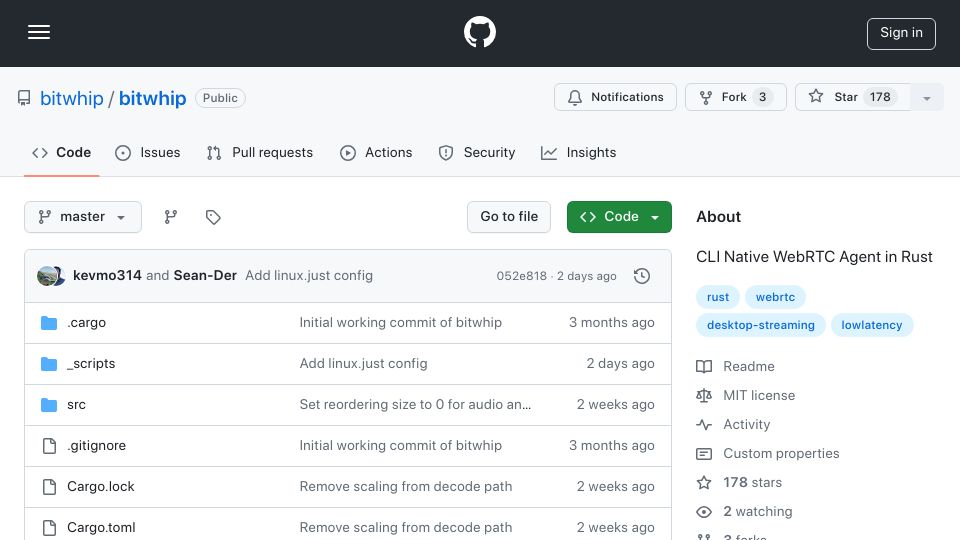Fork the repository
The height and width of the screenshot is (540, 960).
735,97
